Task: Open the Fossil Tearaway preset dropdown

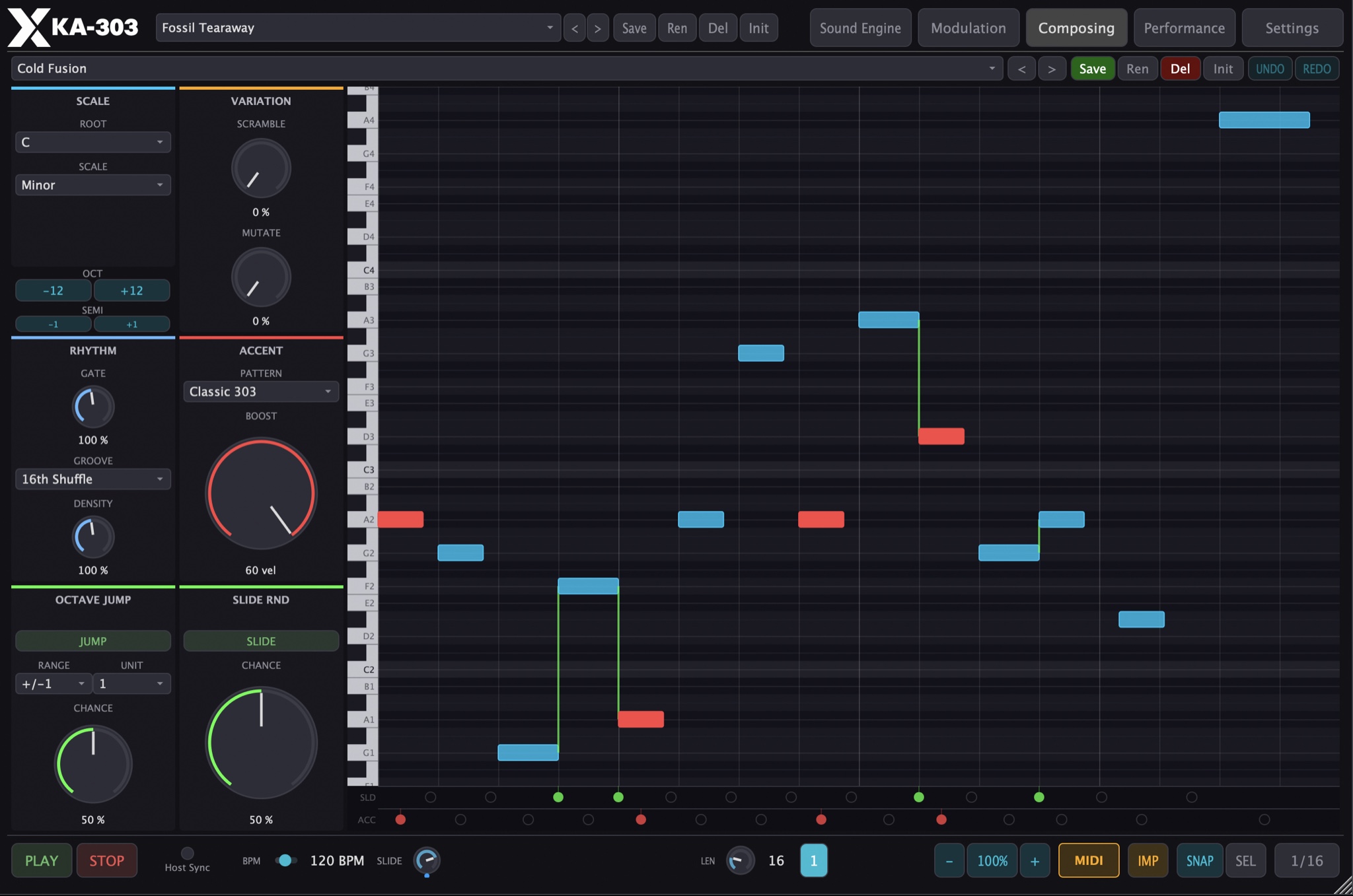Action: (x=358, y=28)
